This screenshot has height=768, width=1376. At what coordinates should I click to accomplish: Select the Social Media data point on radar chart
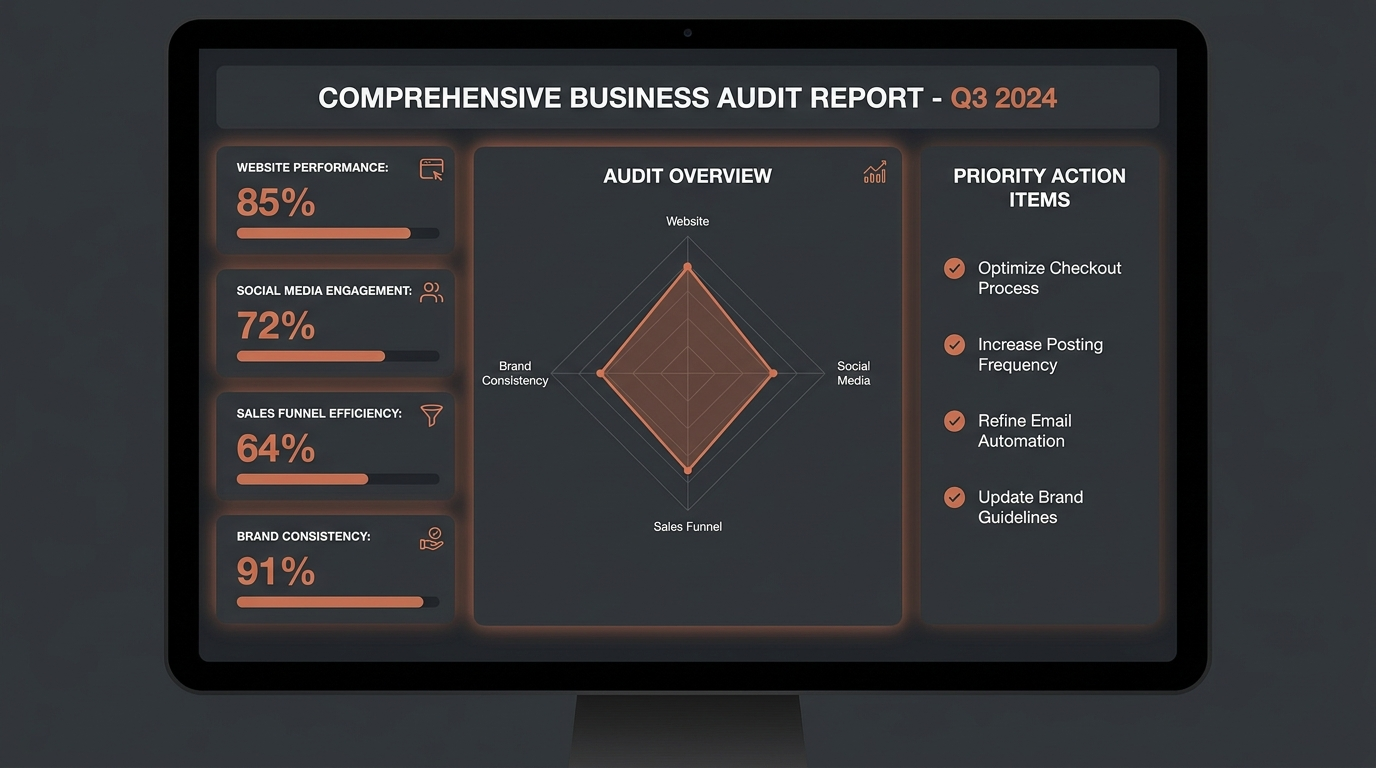(772, 373)
